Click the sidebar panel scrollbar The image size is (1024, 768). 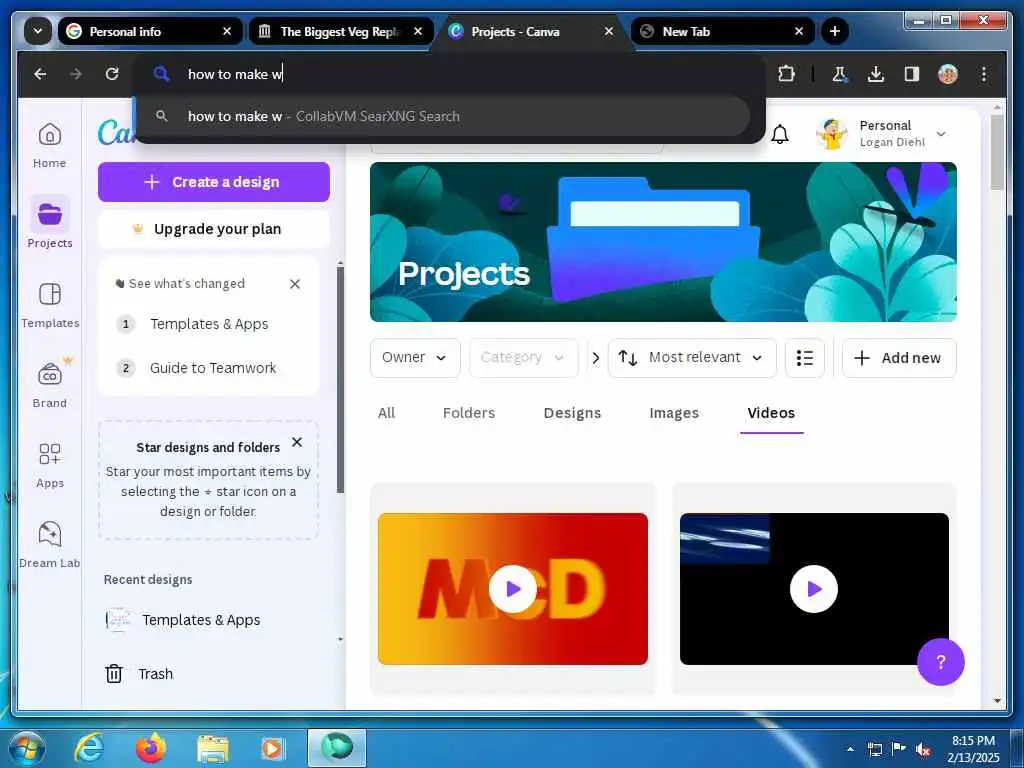[340, 379]
